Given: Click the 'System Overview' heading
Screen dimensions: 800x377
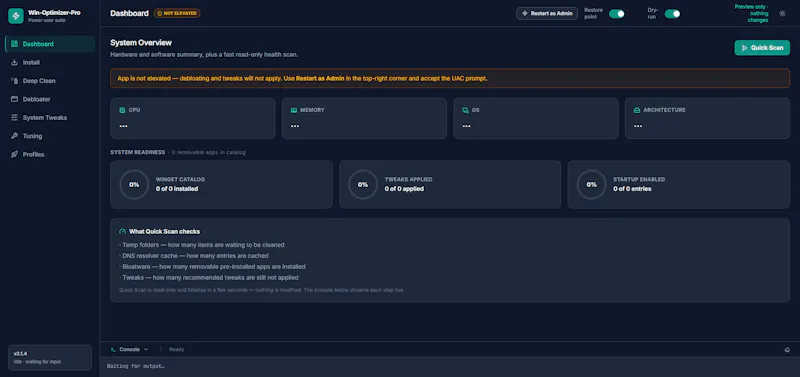Looking at the screenshot, I should click(x=141, y=43).
